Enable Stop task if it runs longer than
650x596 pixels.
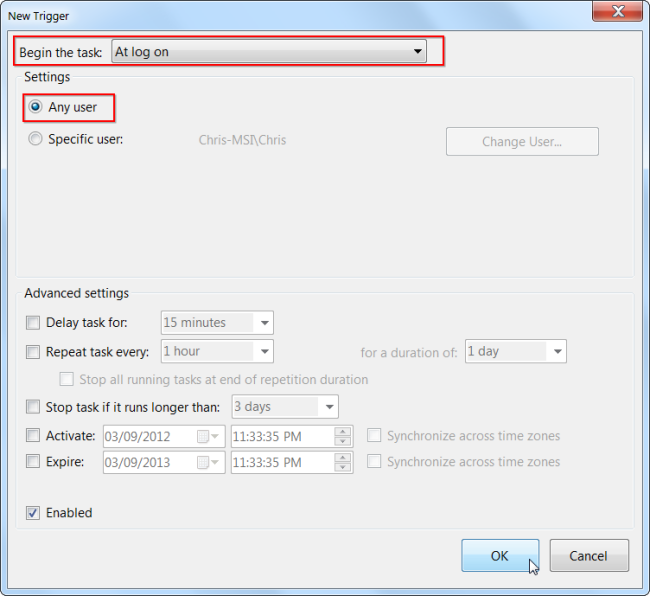point(33,407)
